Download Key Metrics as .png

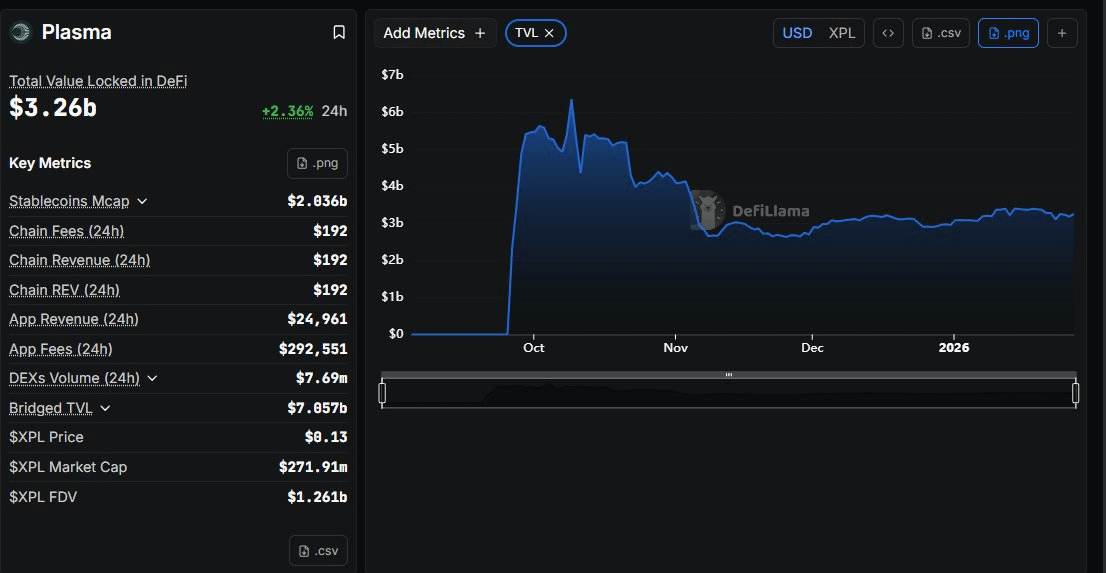tap(318, 163)
